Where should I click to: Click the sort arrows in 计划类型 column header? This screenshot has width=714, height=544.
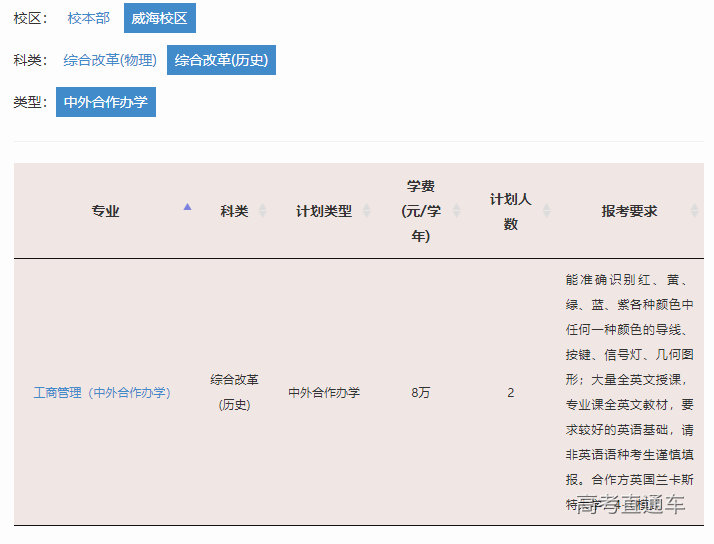click(x=366, y=211)
